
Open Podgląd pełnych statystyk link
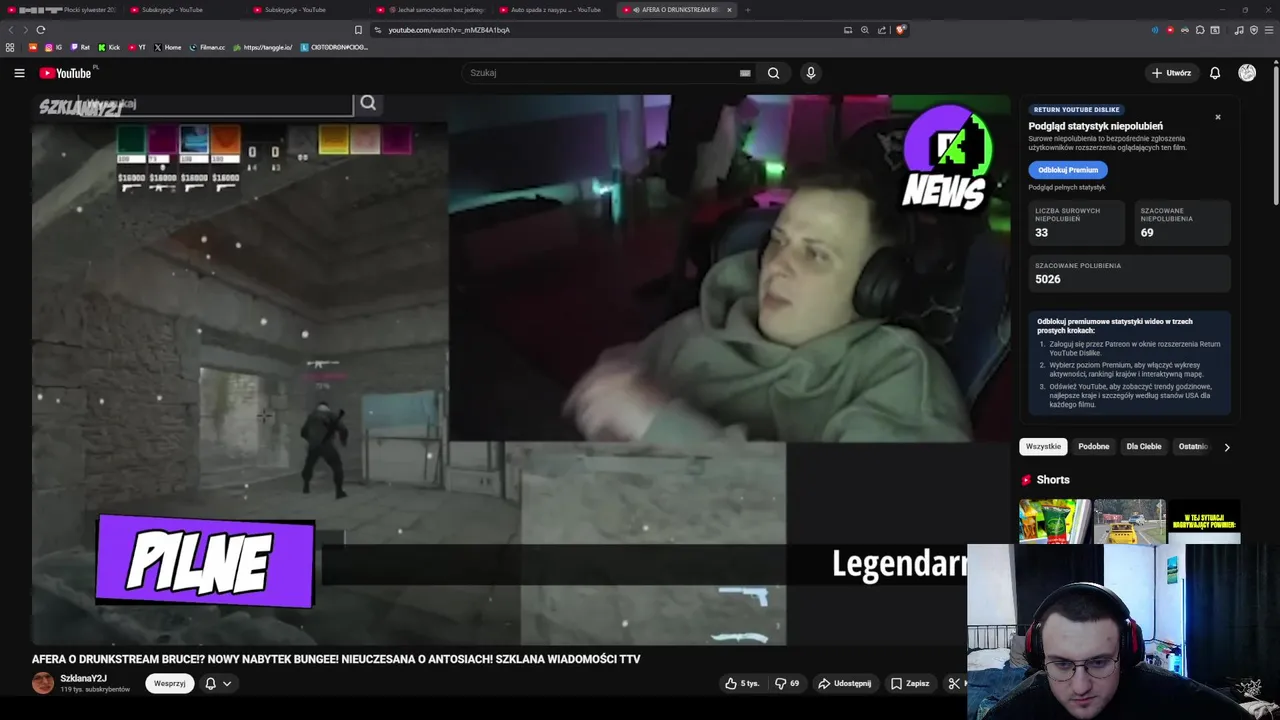pos(1067,188)
